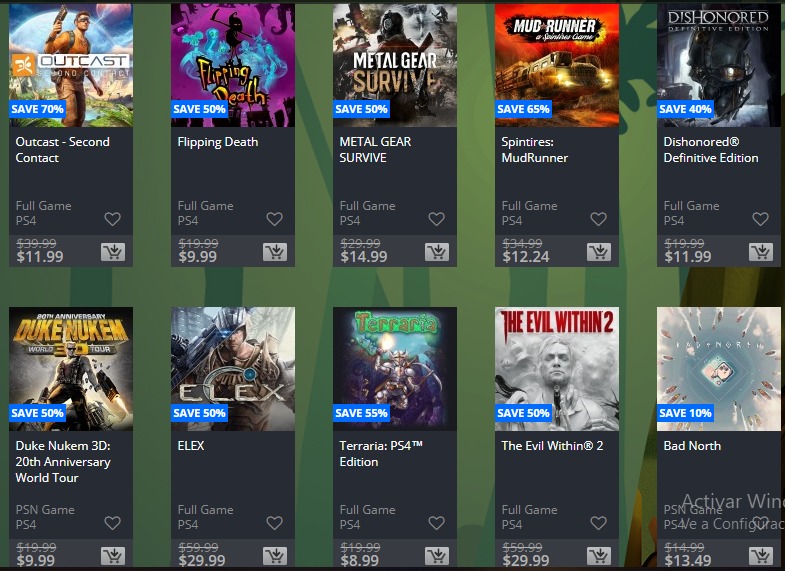
Task: Toggle wishlist heart for Flipping Death
Action: (x=274, y=219)
